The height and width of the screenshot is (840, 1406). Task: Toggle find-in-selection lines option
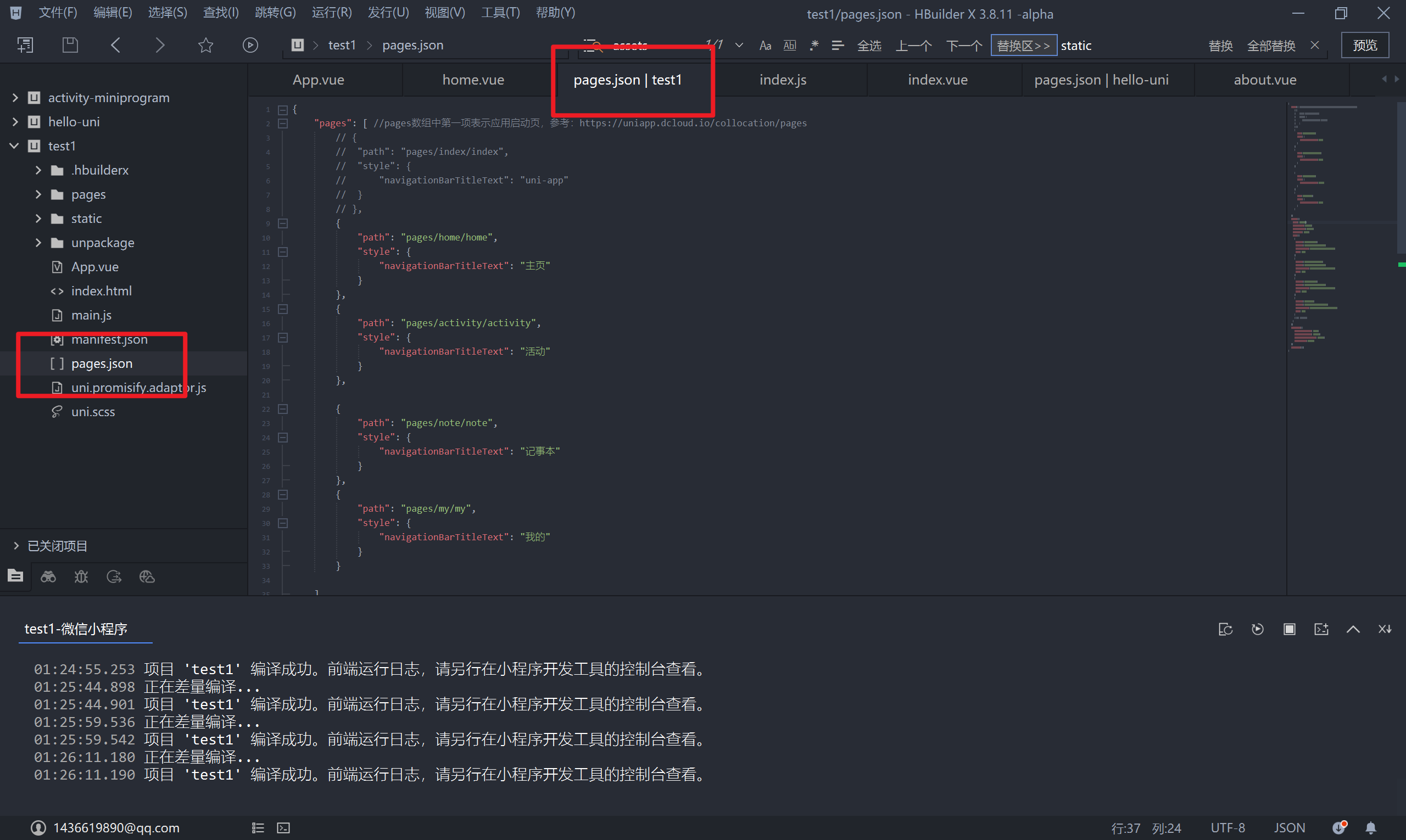point(838,45)
